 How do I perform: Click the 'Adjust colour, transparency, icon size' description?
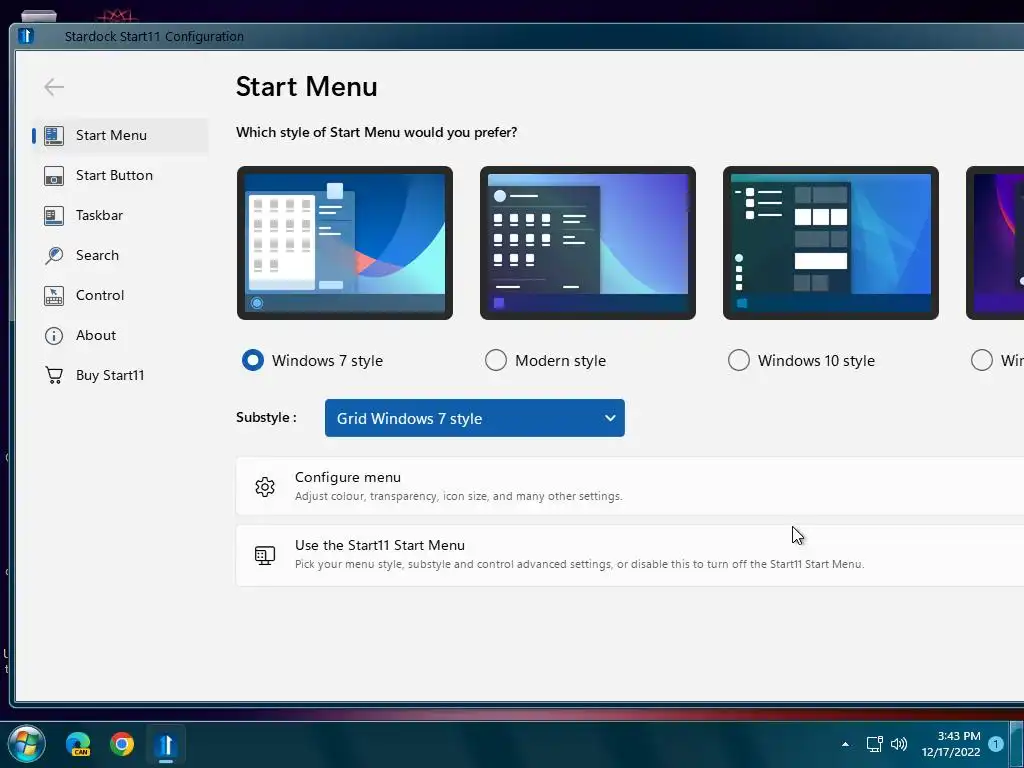click(458, 496)
